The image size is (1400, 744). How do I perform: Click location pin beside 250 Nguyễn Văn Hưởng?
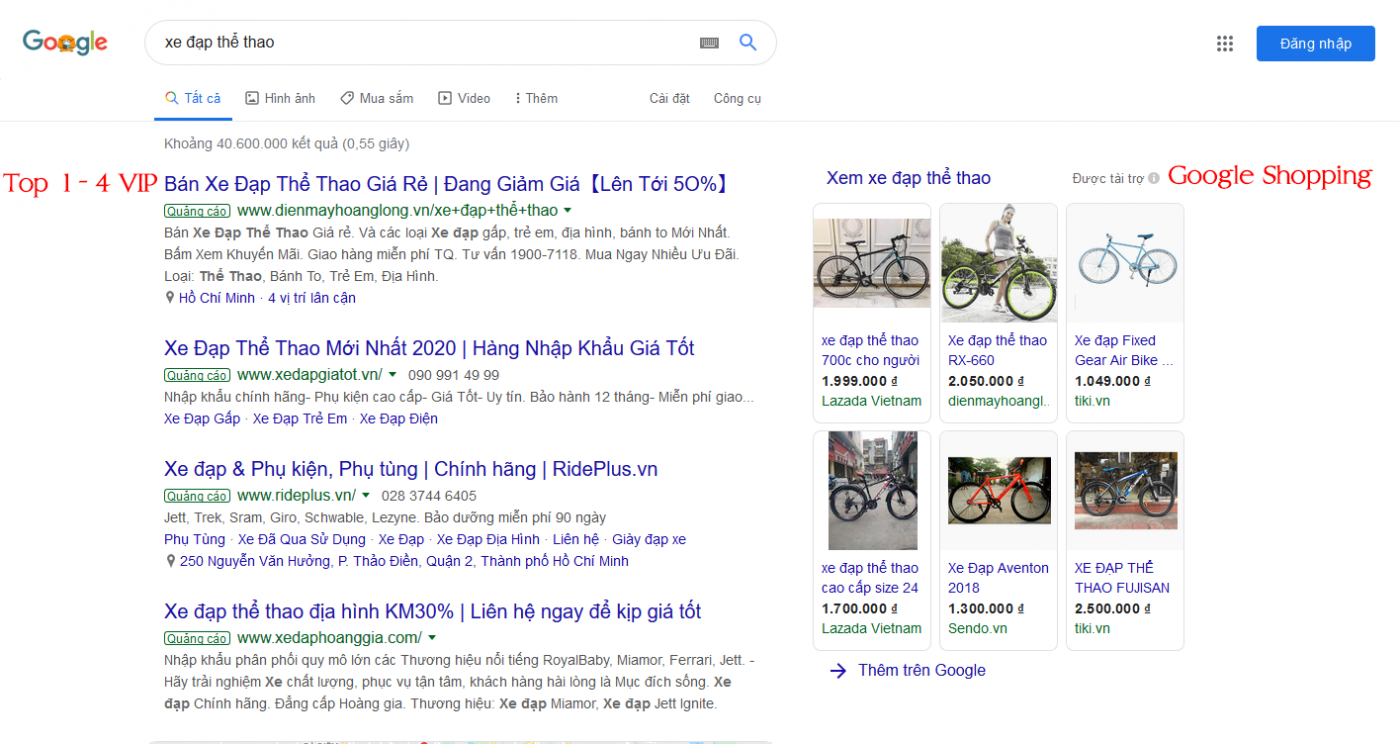point(170,561)
